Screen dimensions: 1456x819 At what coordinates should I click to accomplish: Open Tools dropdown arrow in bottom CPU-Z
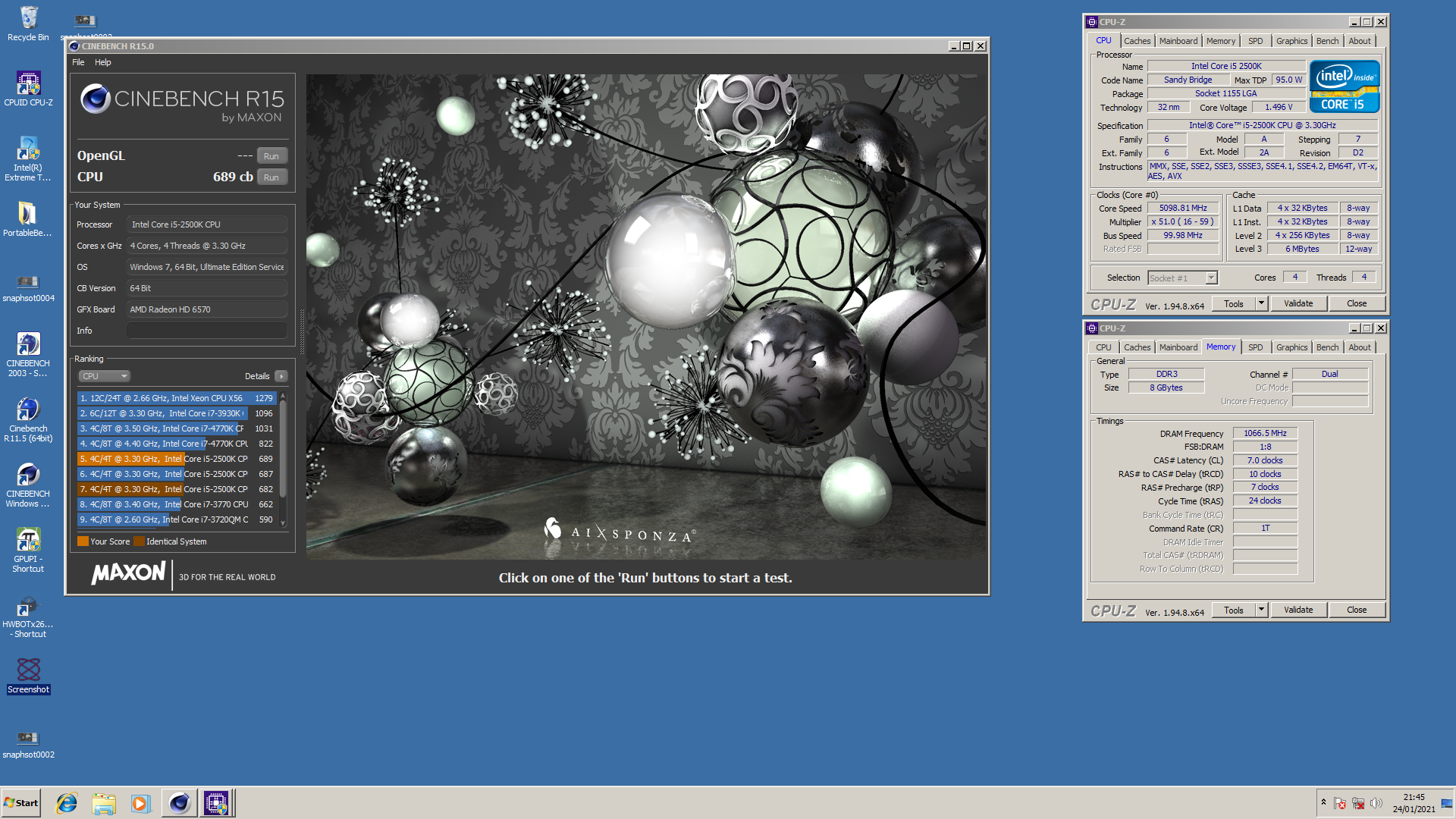tap(1261, 610)
